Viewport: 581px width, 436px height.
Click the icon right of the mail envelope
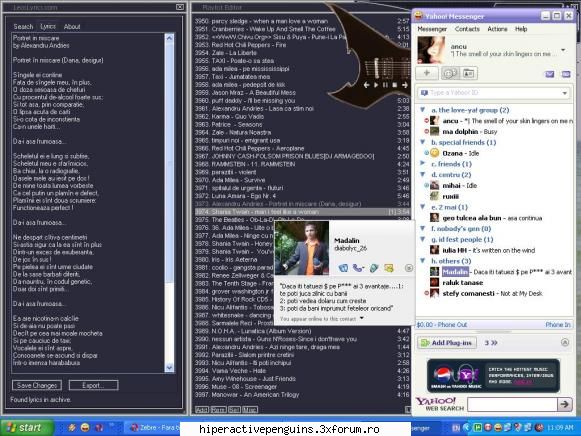pyautogui.click(x=566, y=74)
